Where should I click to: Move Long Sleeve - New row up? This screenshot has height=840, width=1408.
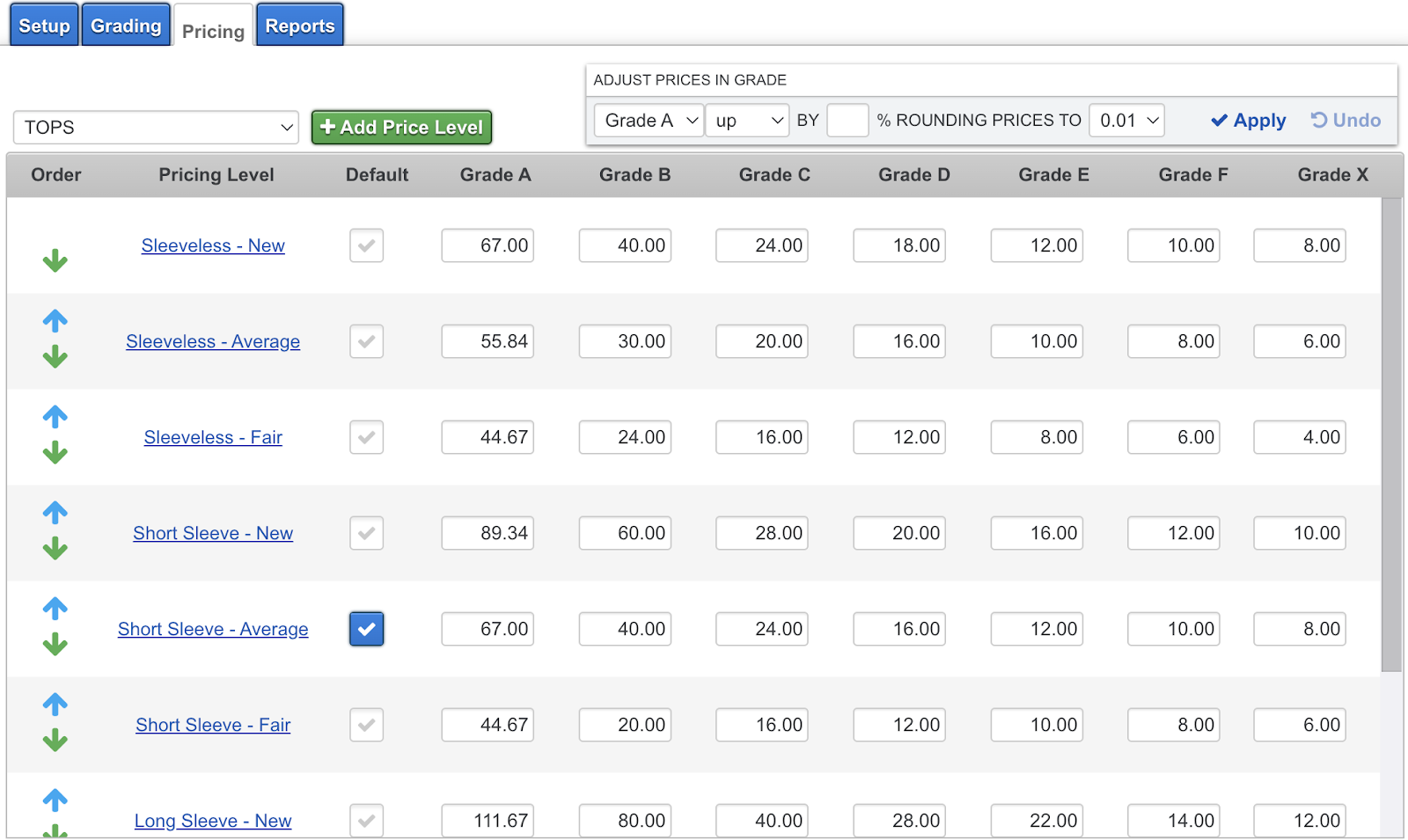click(55, 800)
